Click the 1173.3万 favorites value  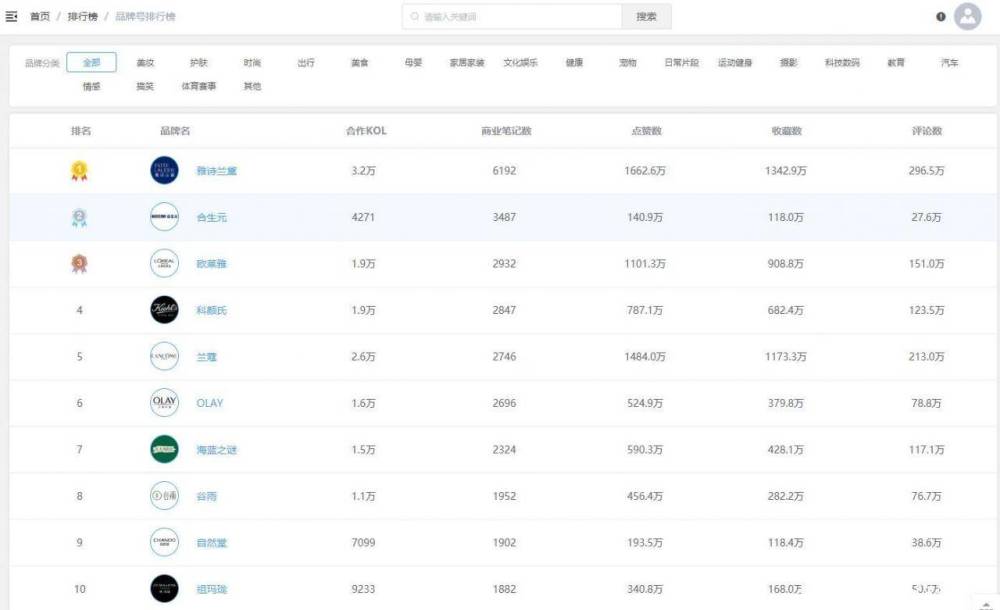pos(786,357)
